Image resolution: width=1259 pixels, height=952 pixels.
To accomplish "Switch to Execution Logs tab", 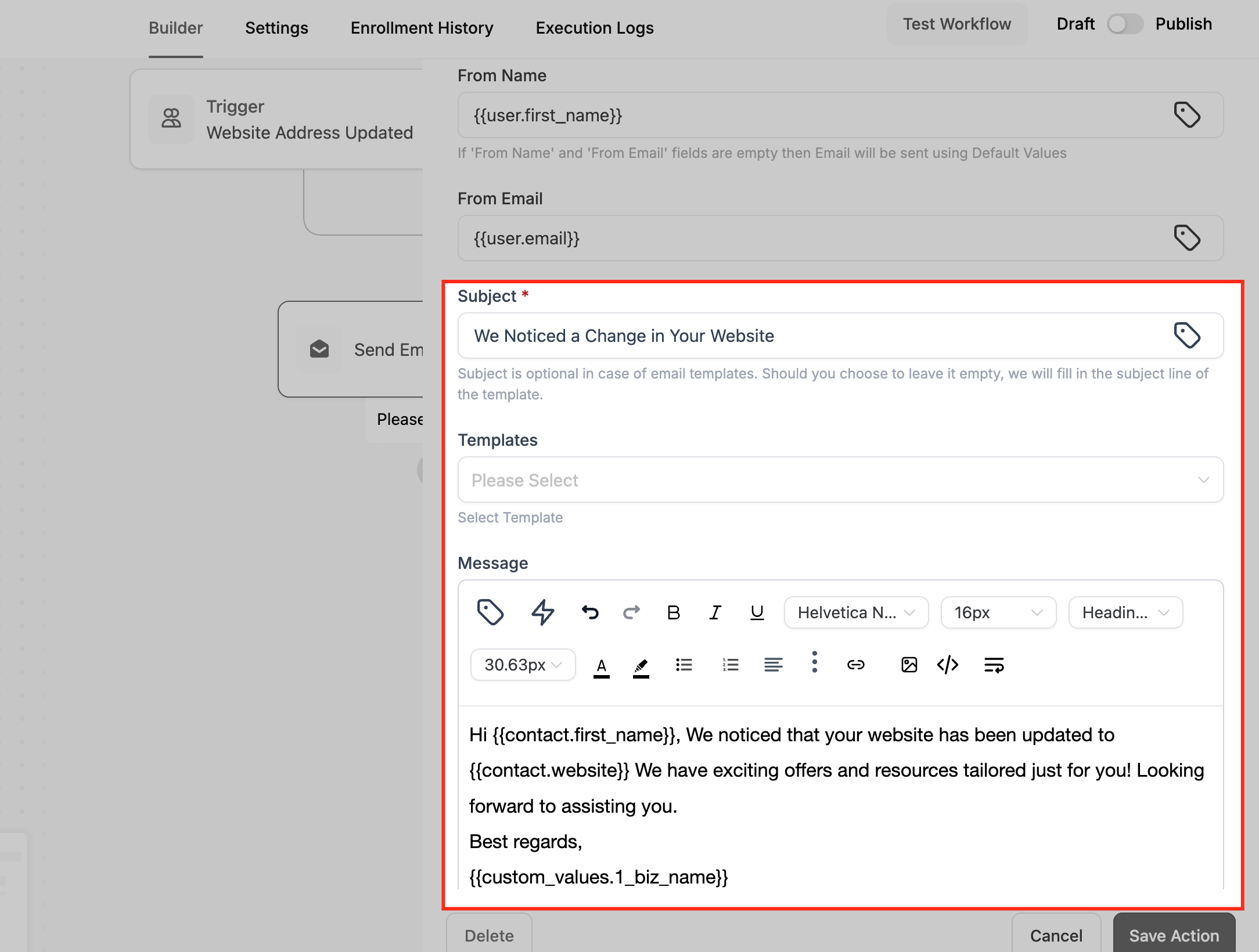I will [x=595, y=28].
